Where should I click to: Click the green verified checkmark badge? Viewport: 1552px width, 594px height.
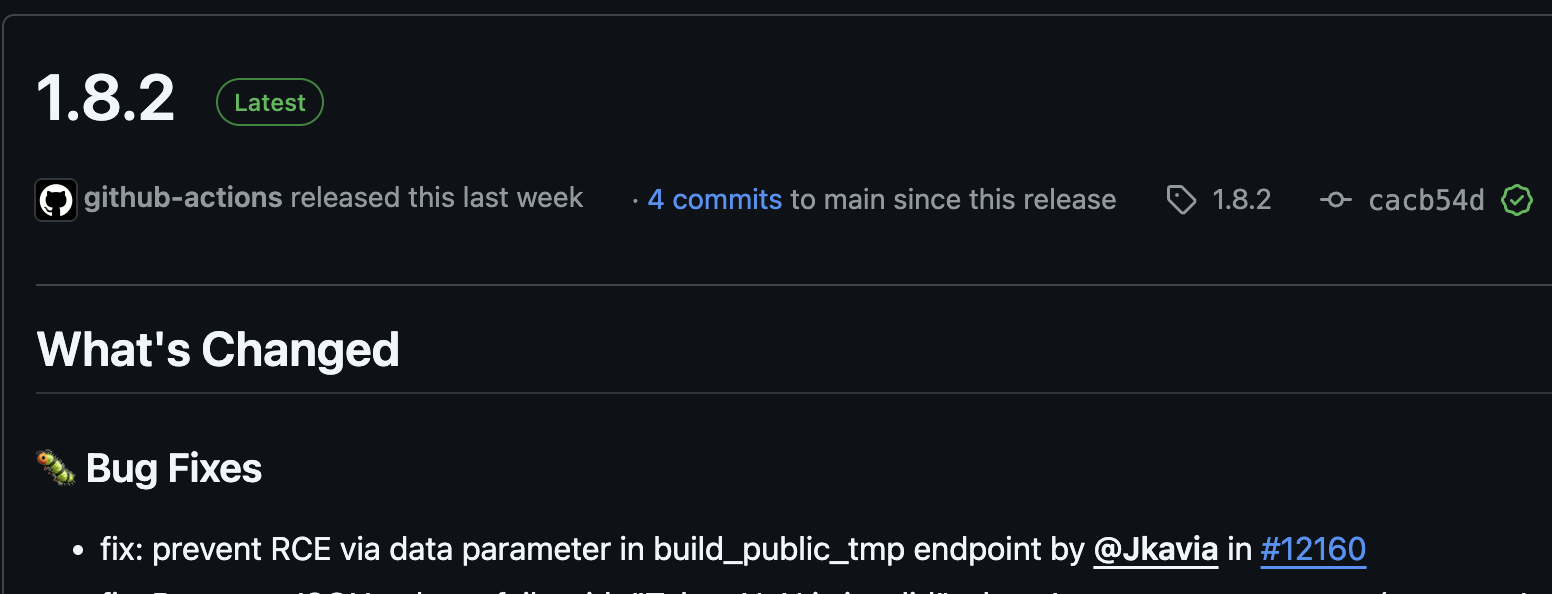pos(1517,200)
